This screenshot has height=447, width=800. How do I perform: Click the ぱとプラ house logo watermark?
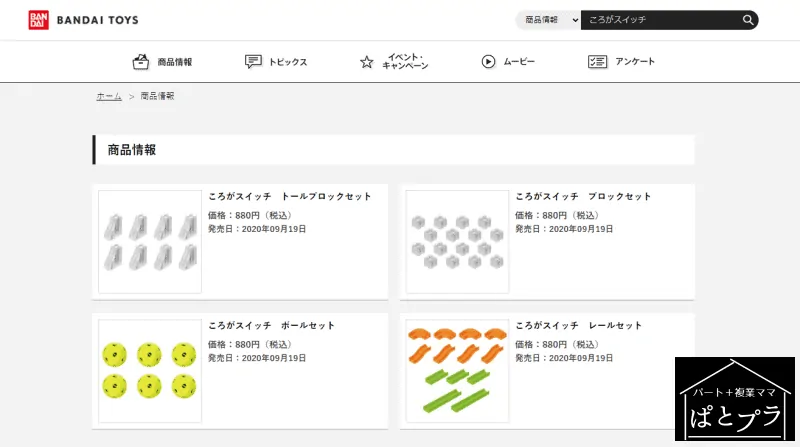click(735, 399)
